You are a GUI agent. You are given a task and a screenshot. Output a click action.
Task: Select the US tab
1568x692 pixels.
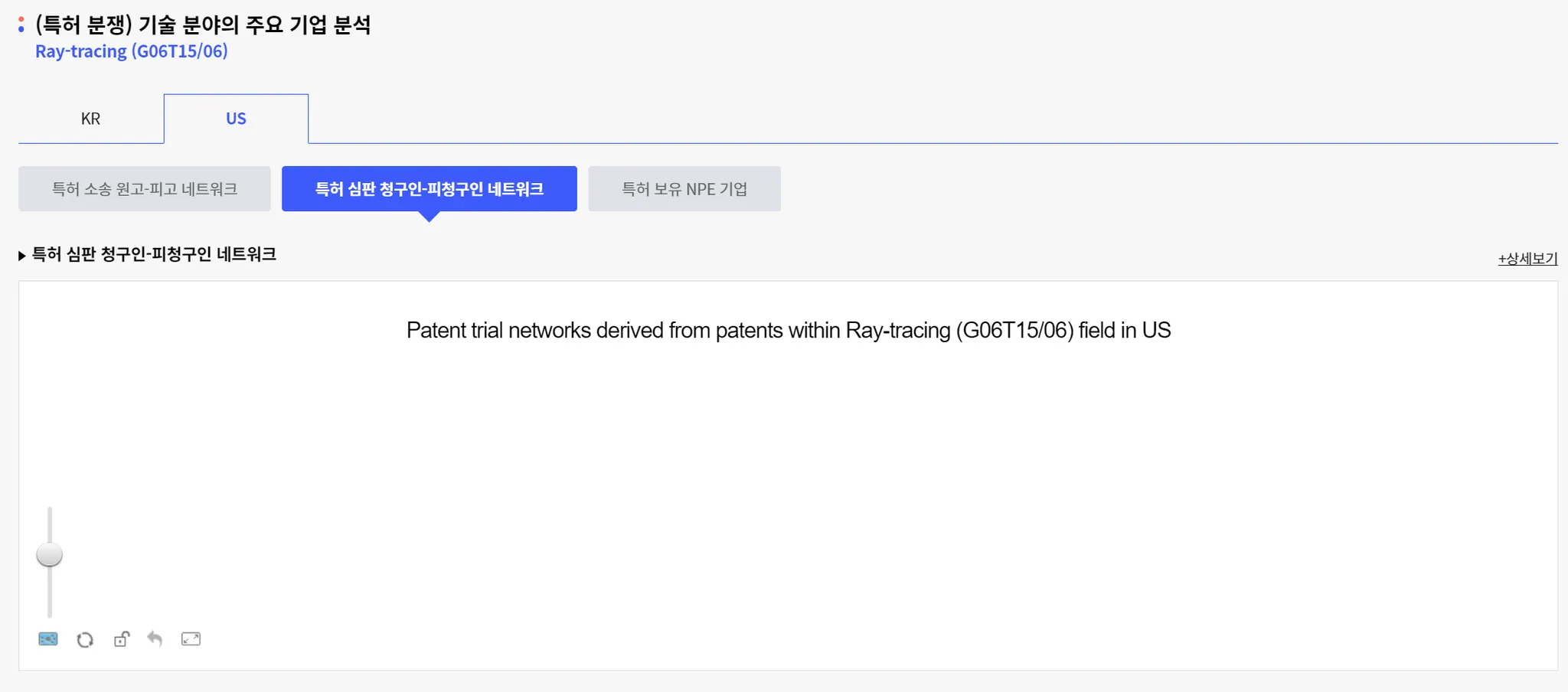click(x=236, y=119)
